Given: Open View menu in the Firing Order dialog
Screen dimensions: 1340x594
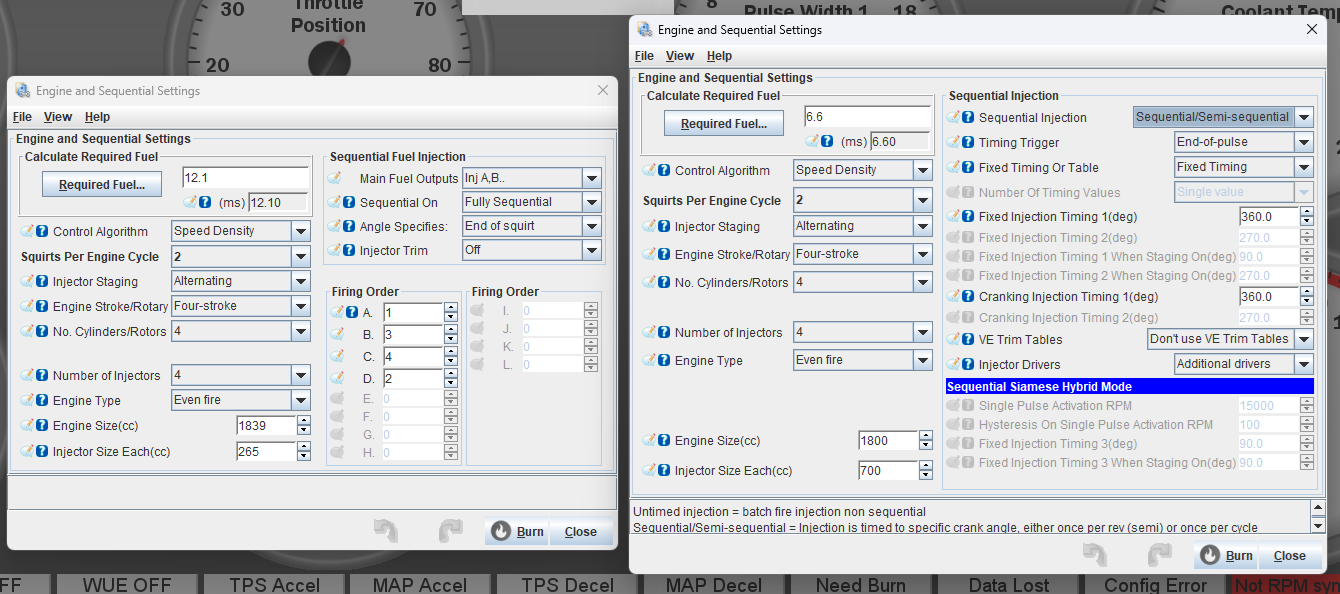Looking at the screenshot, I should [x=58, y=117].
